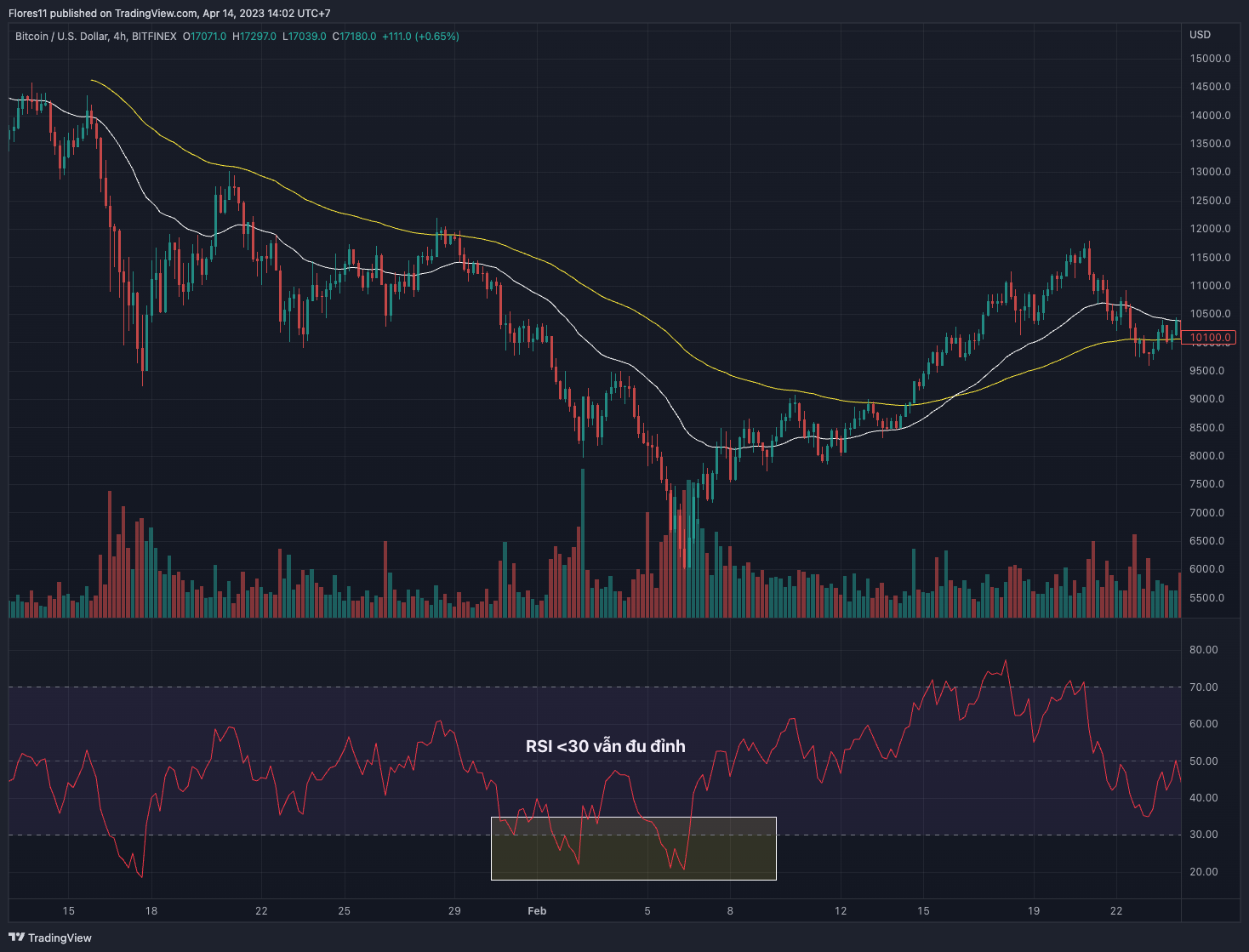
Task: Click the high value H17297.0
Action: 254,37
